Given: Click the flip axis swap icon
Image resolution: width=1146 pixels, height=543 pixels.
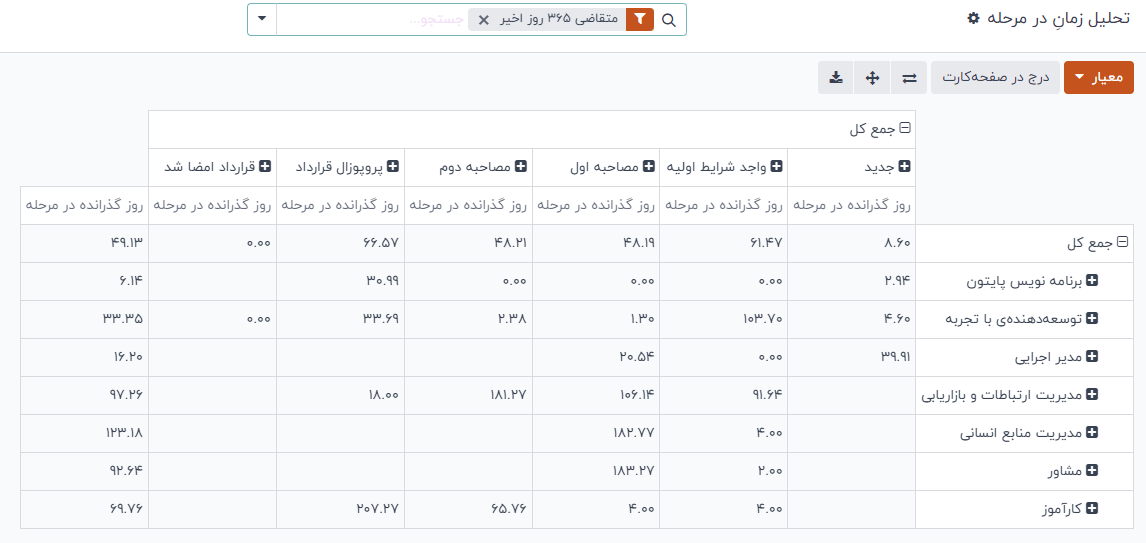Looking at the screenshot, I should 909,78.
